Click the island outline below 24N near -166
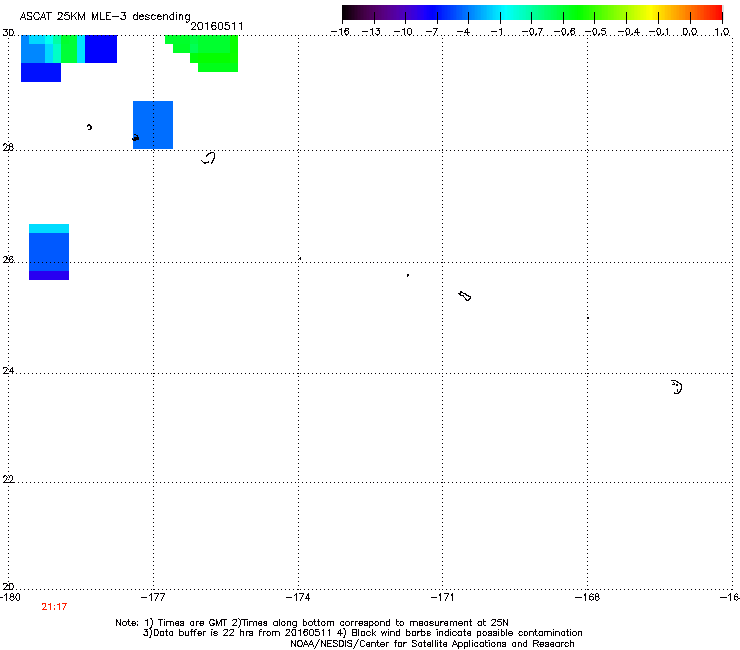The width and height of the screenshot is (740, 650). tap(677, 387)
